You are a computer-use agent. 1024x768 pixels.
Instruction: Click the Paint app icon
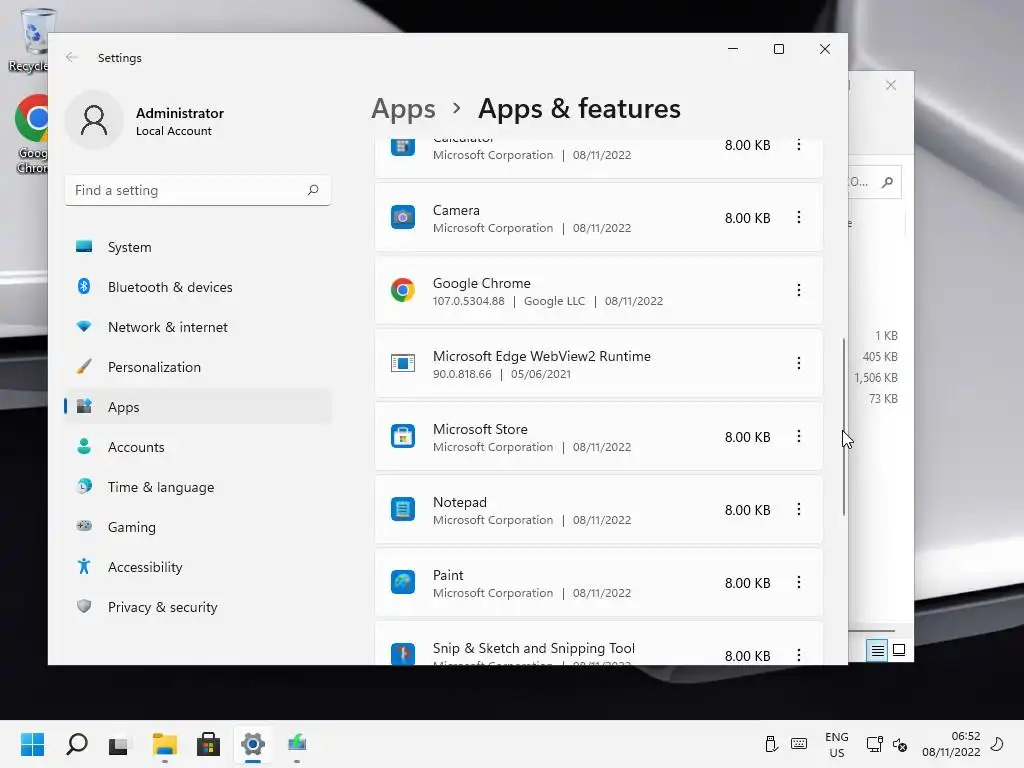click(402, 583)
